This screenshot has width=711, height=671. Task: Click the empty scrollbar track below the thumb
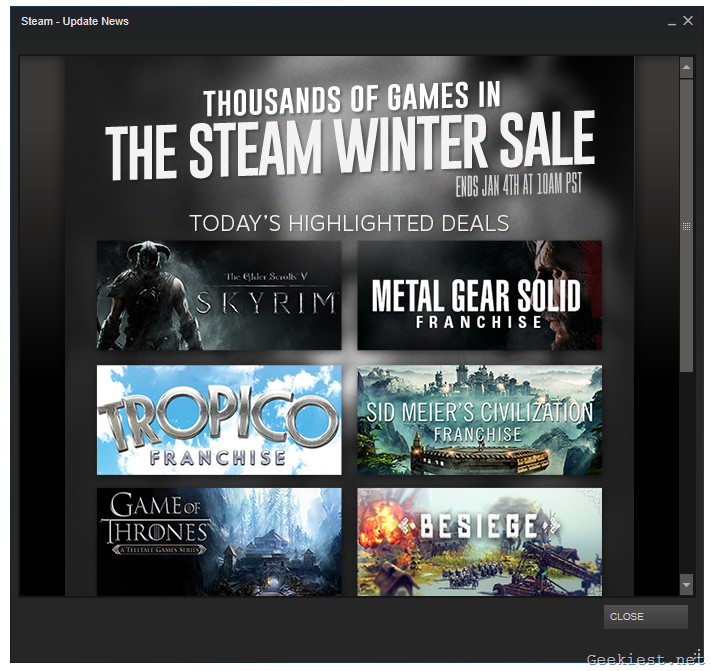[x=686, y=470]
